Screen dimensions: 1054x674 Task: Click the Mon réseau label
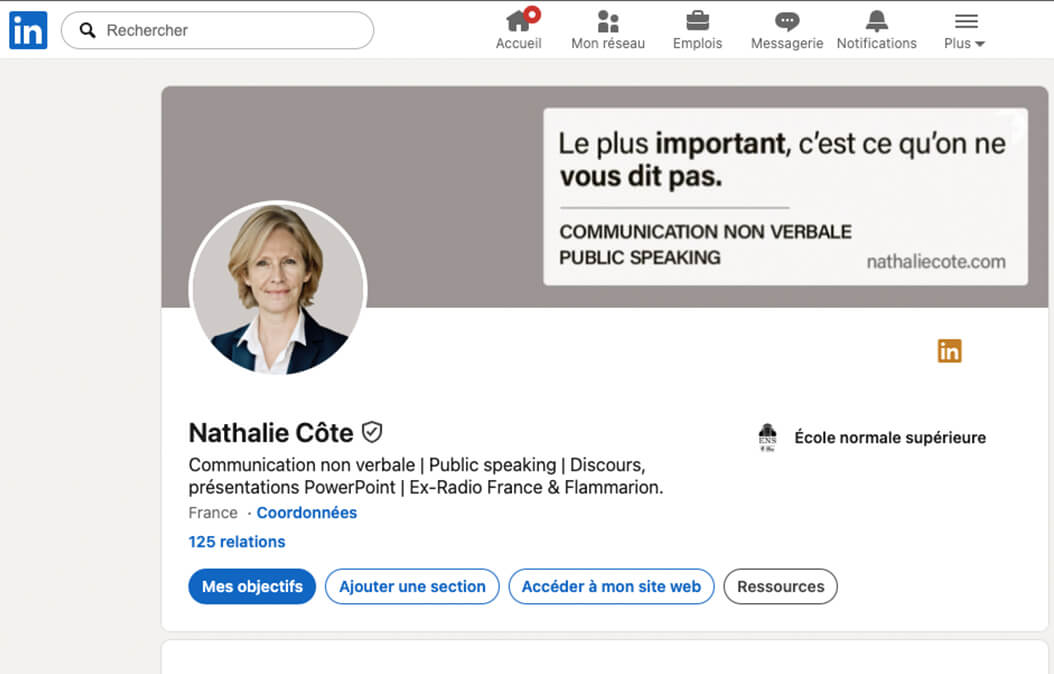pos(608,43)
